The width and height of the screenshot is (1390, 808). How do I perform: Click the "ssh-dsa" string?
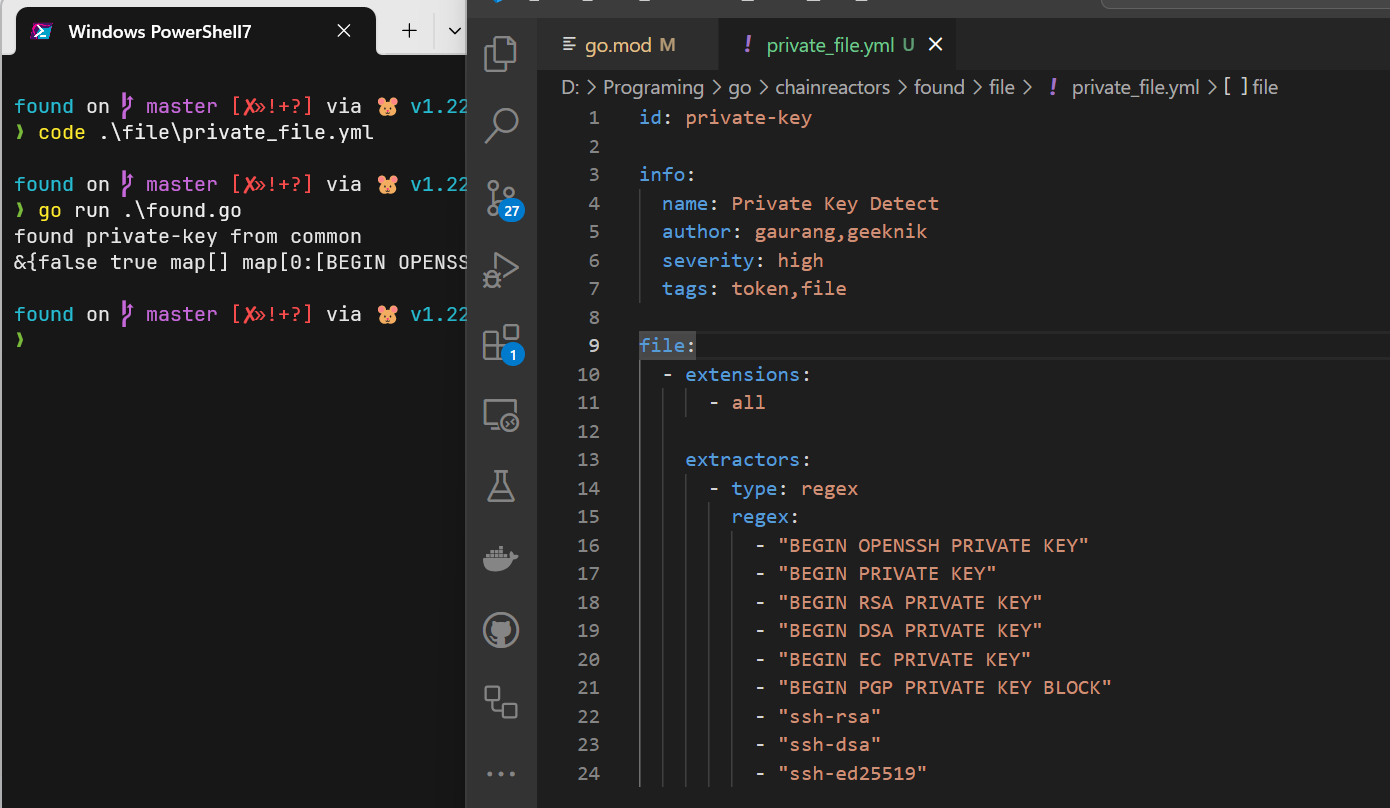(x=829, y=745)
